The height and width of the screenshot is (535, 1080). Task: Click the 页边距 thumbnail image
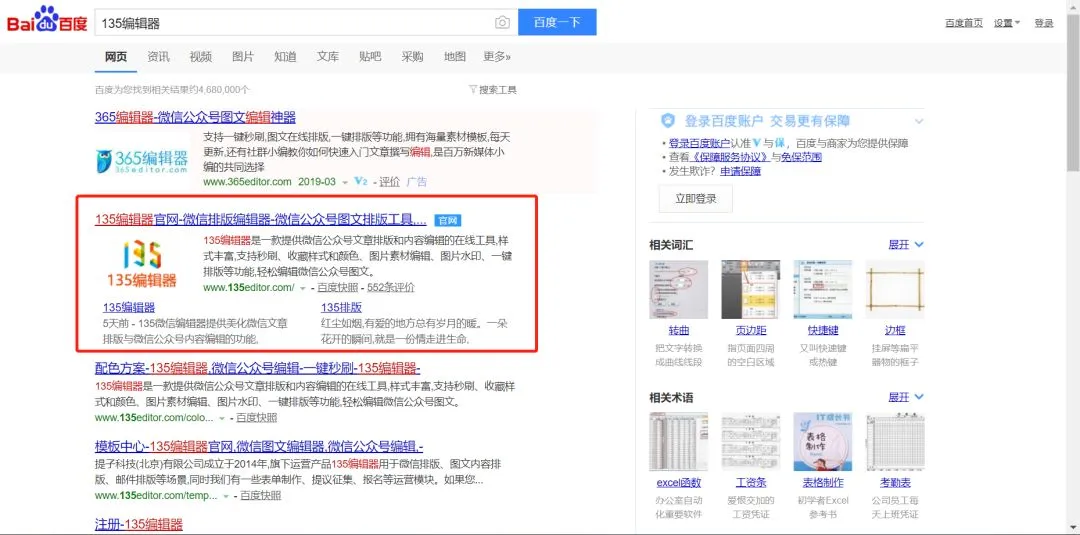pos(751,289)
